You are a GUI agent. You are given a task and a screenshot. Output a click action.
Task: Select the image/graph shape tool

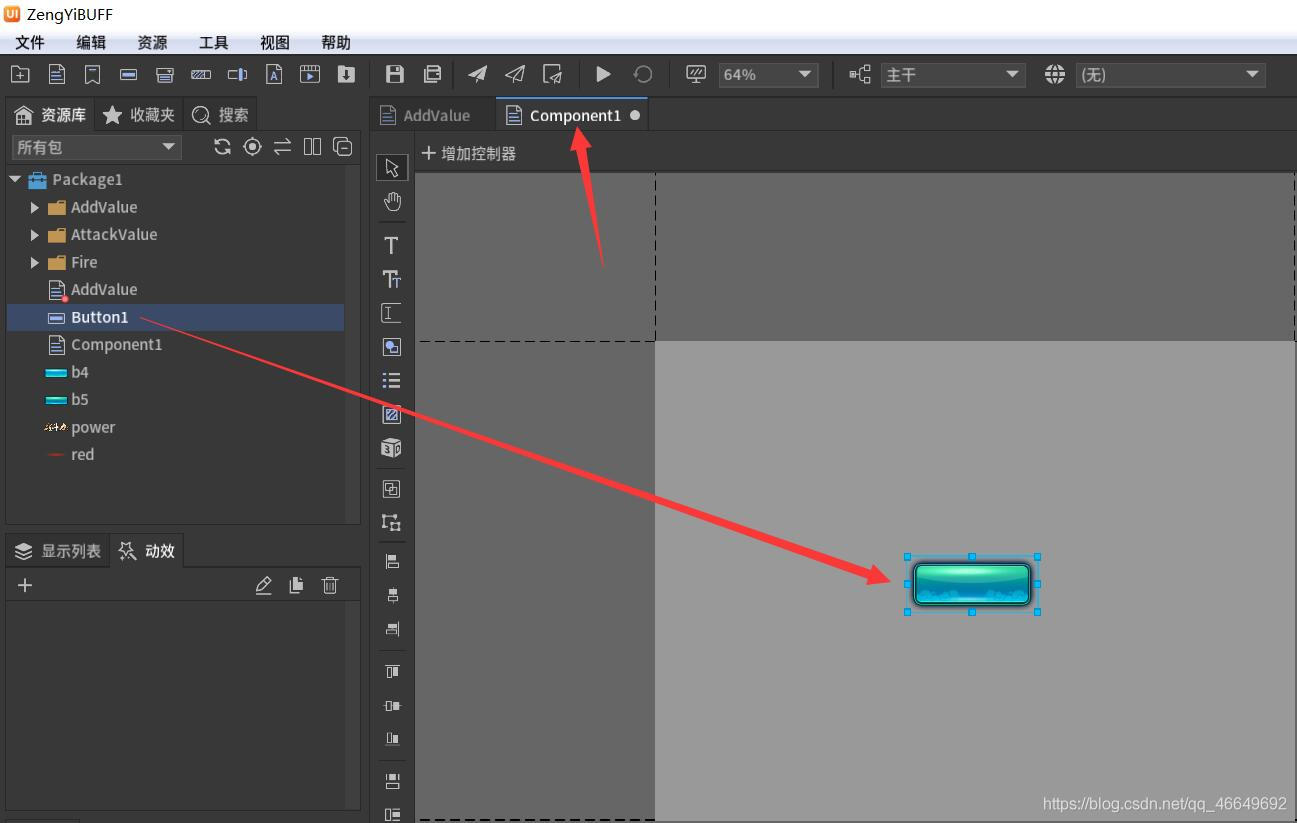point(392,347)
